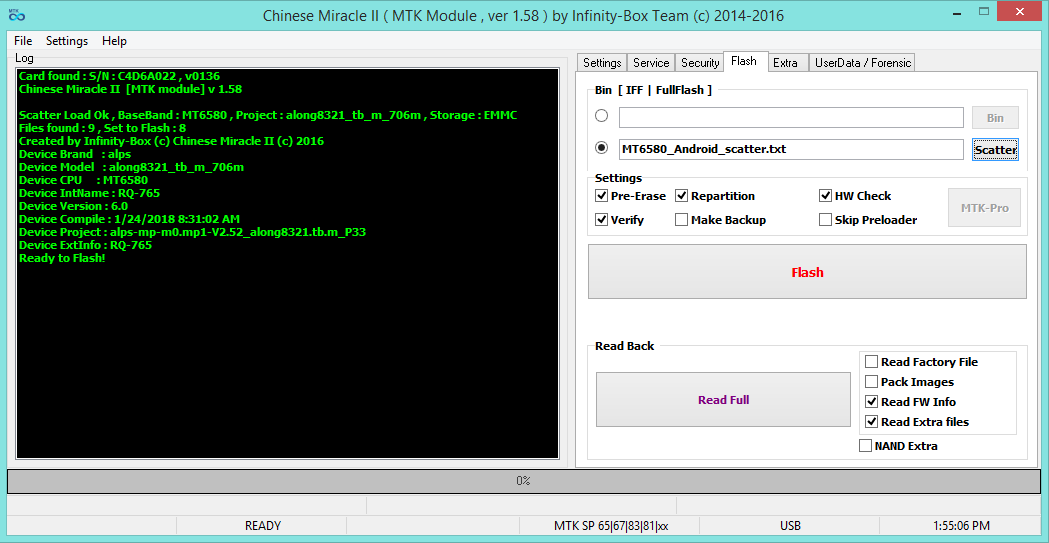Enable the Make Backup checkbox
The image size is (1049, 543).
click(x=681, y=219)
